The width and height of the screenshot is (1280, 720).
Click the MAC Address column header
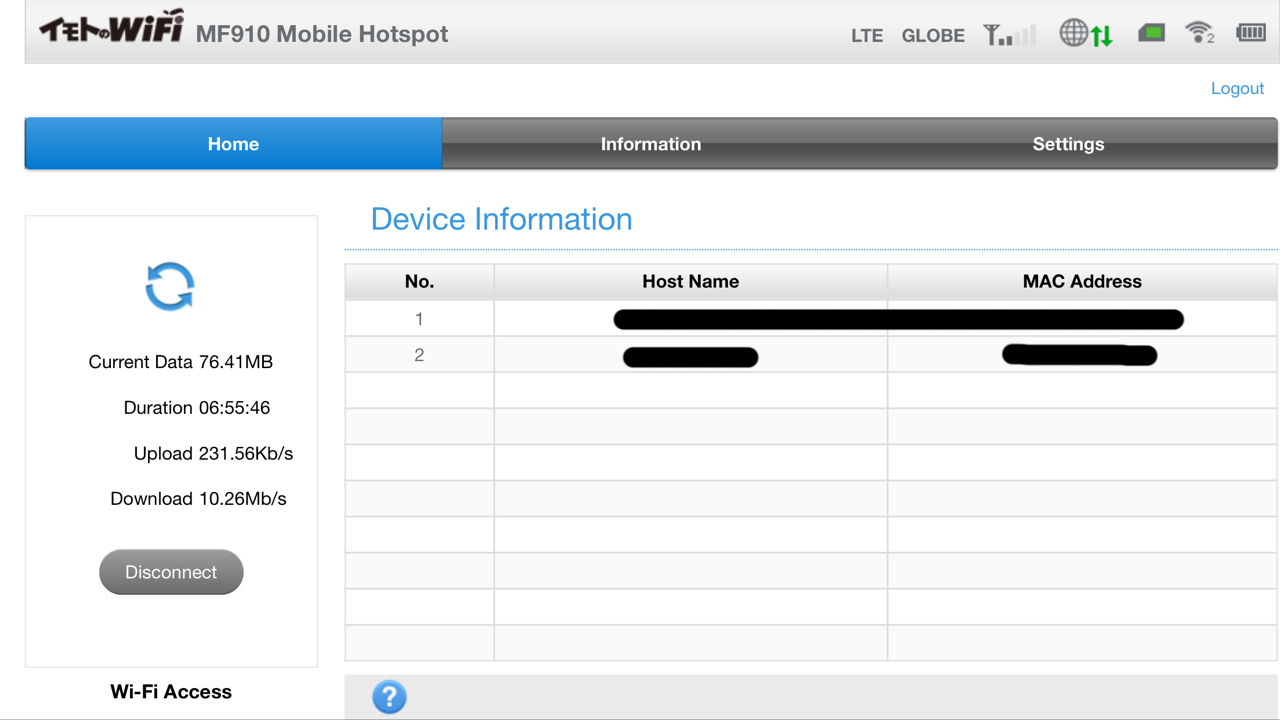click(x=1082, y=282)
